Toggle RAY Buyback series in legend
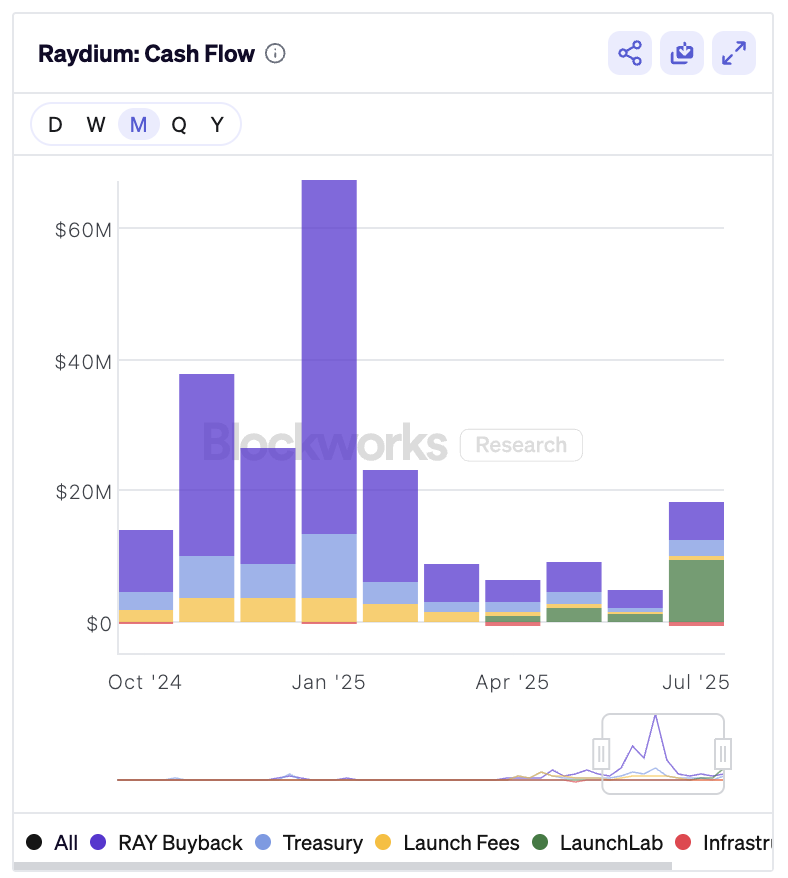Image resolution: width=788 pixels, height=878 pixels. pos(166,842)
